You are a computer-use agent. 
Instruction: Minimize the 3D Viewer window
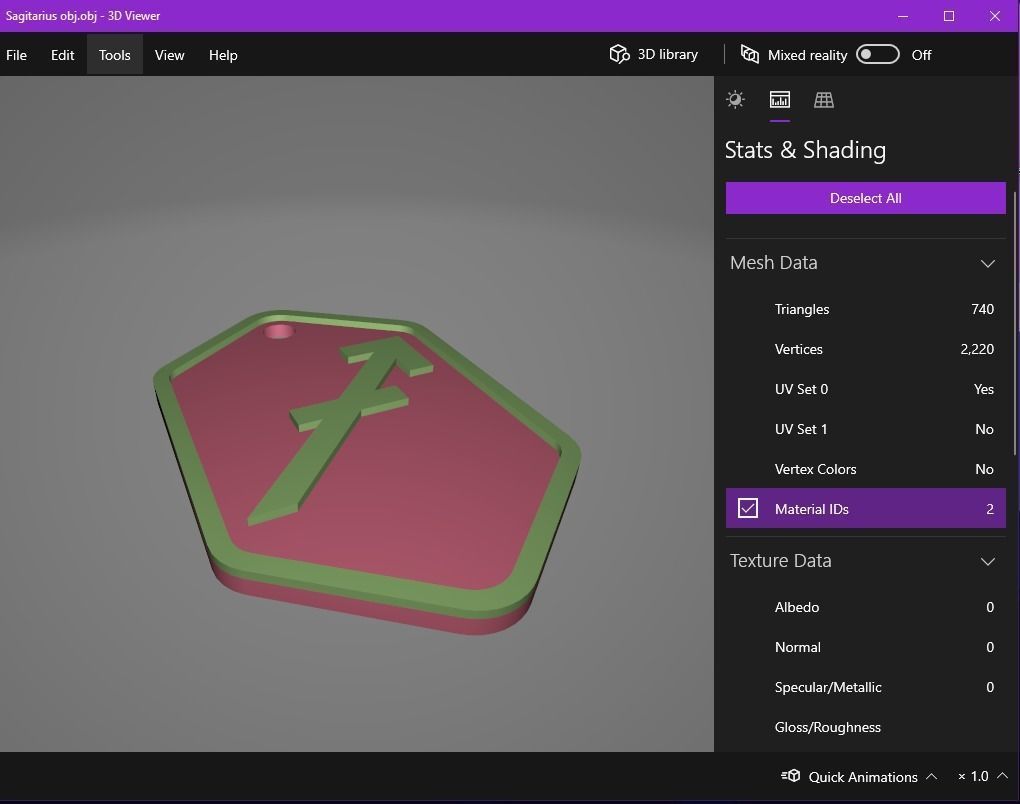(903, 16)
